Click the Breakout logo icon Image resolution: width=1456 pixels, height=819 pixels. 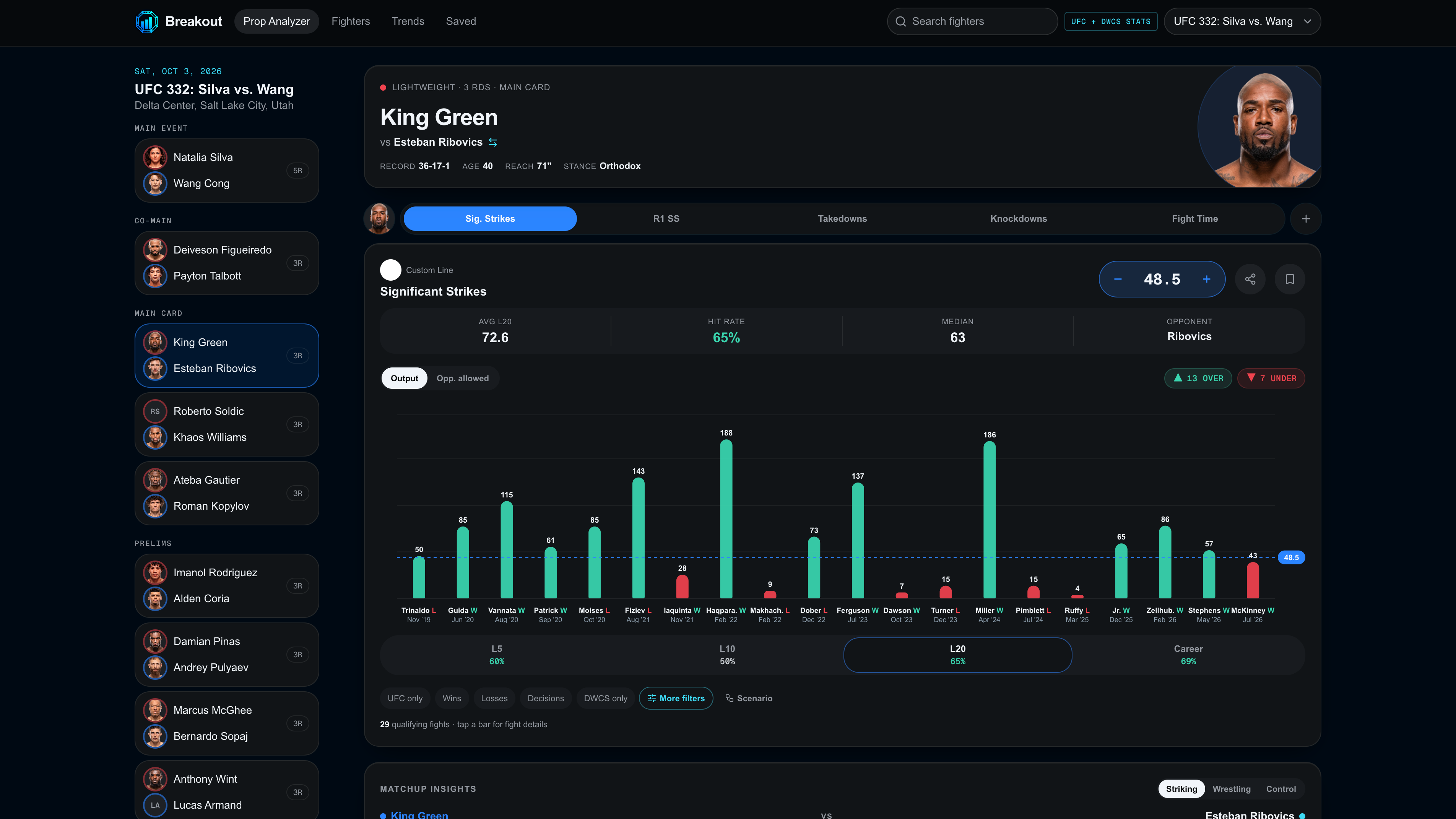coord(146,21)
